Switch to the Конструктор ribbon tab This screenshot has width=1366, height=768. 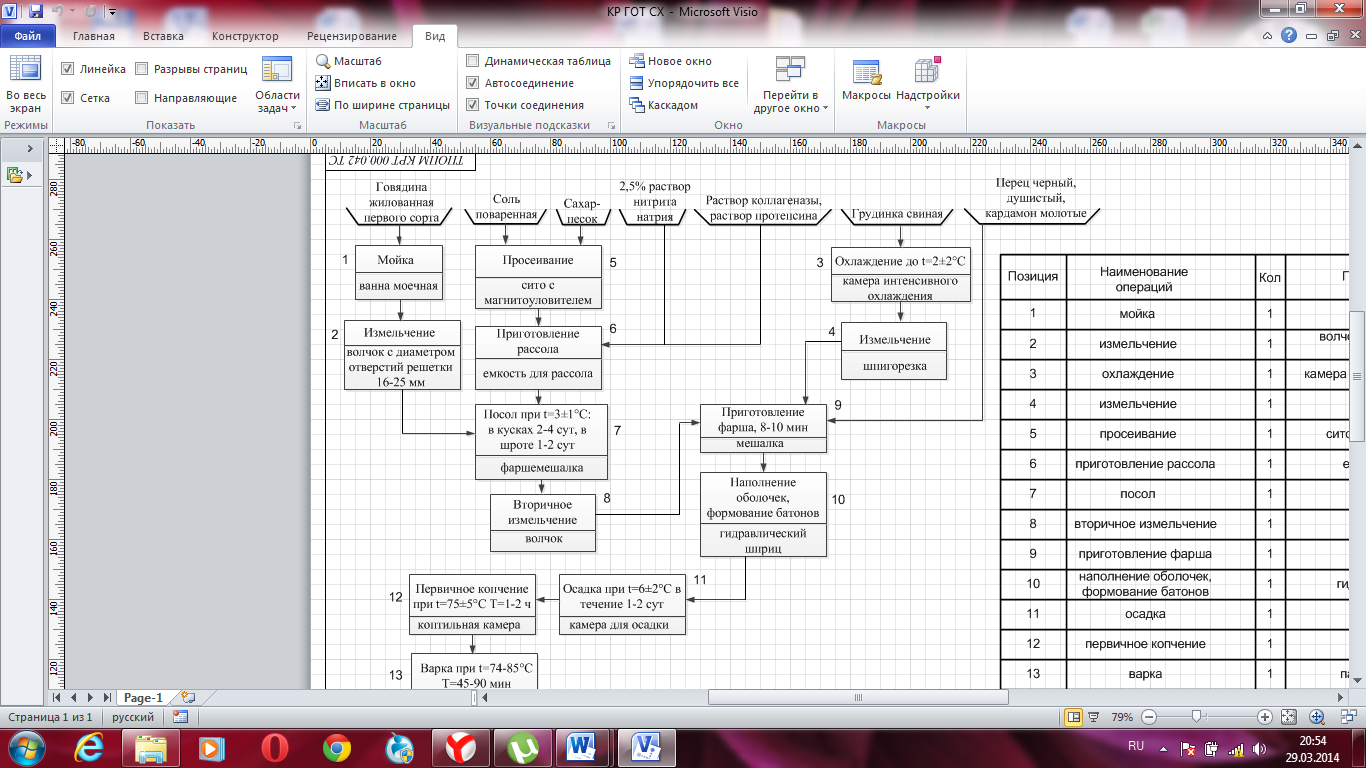pos(245,36)
